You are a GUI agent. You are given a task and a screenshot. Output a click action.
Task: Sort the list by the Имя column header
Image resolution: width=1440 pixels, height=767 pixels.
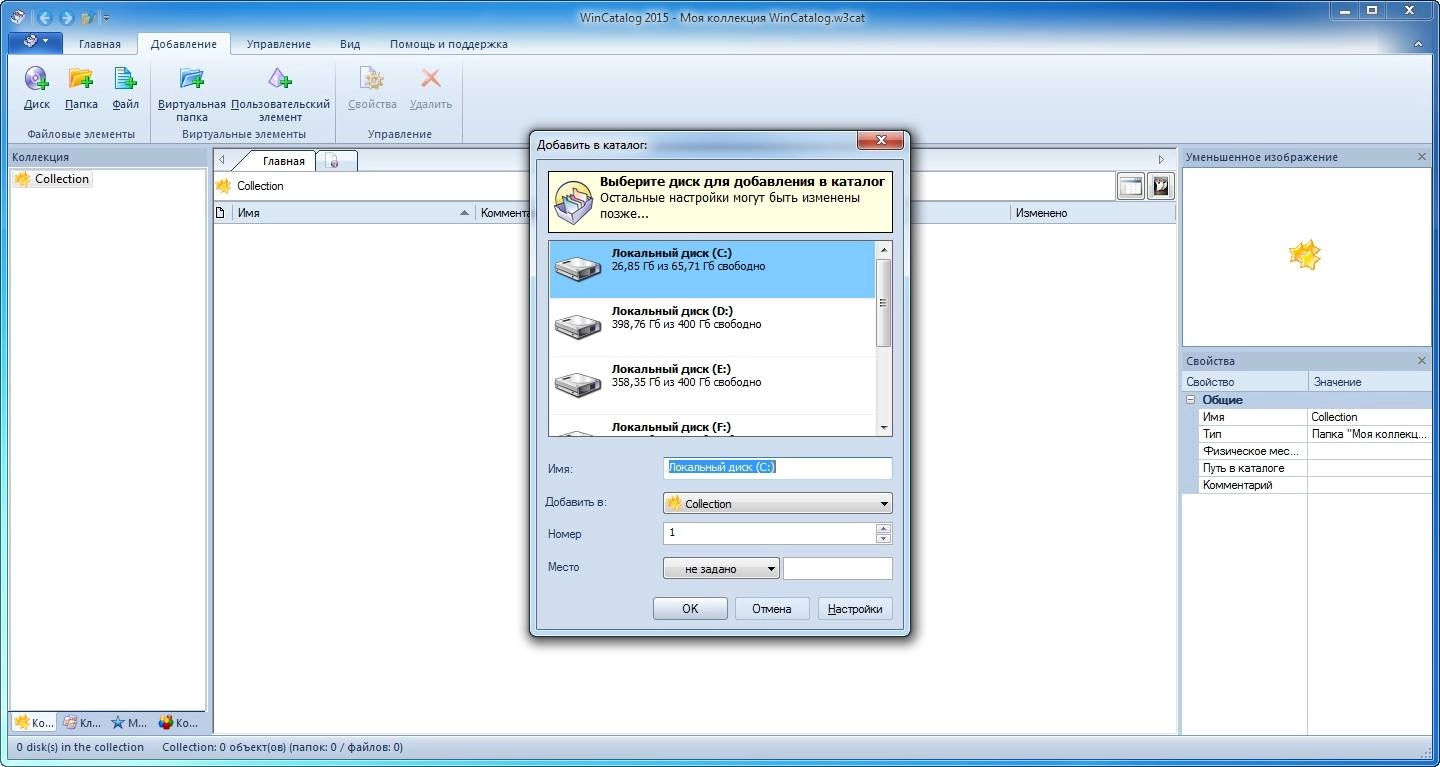point(354,213)
